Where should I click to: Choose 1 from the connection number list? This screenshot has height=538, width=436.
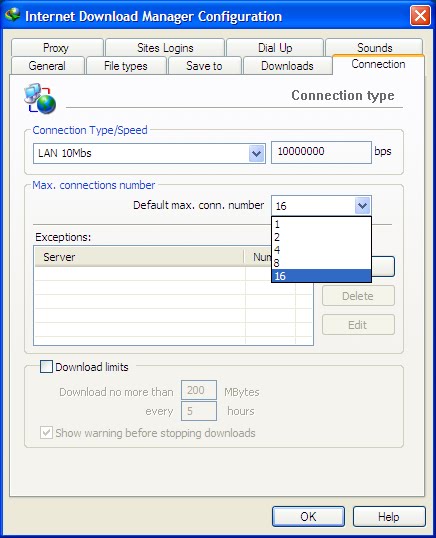point(321,224)
